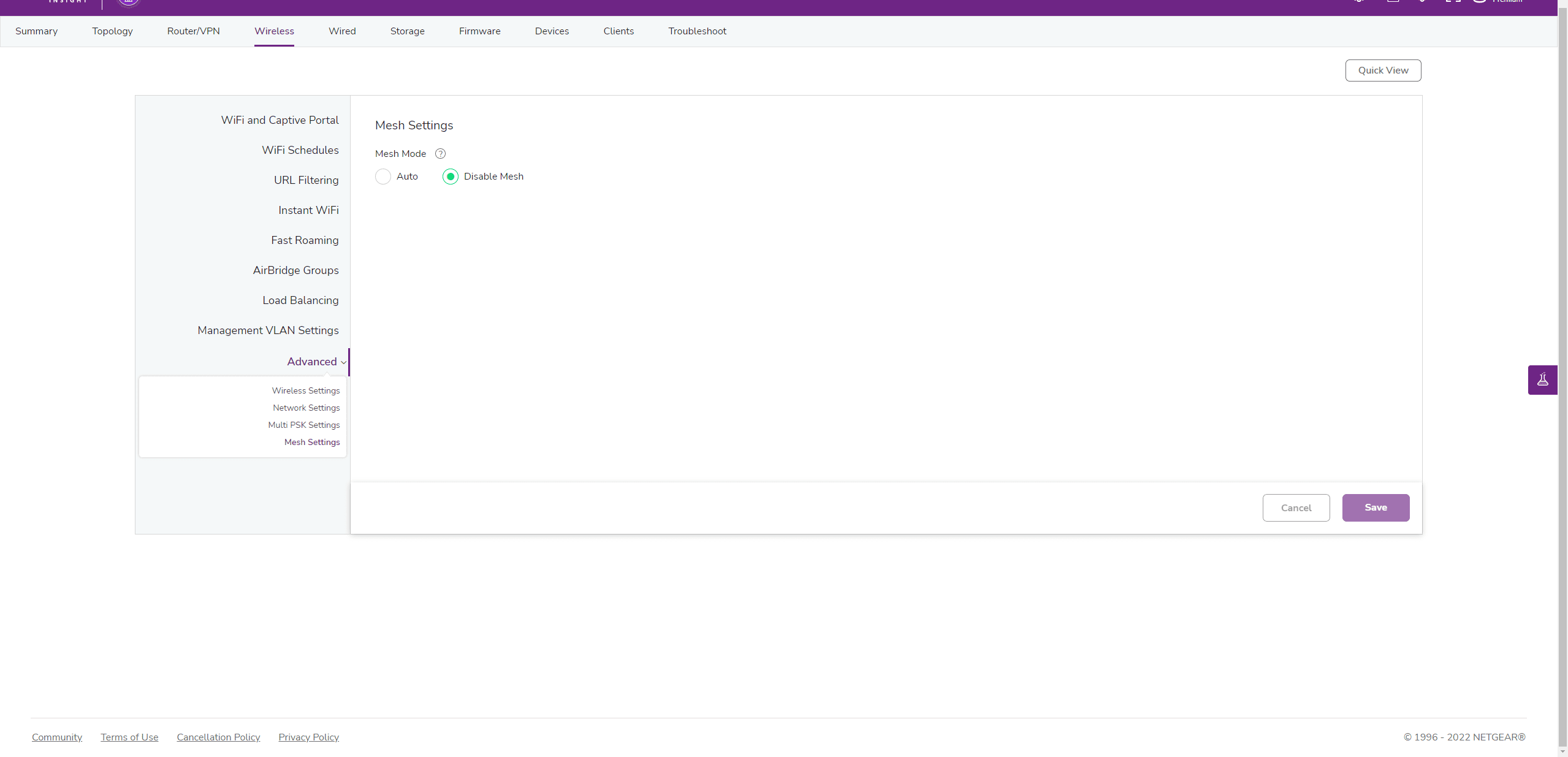
Task: Open the Troubleshoot tab
Action: [x=697, y=31]
